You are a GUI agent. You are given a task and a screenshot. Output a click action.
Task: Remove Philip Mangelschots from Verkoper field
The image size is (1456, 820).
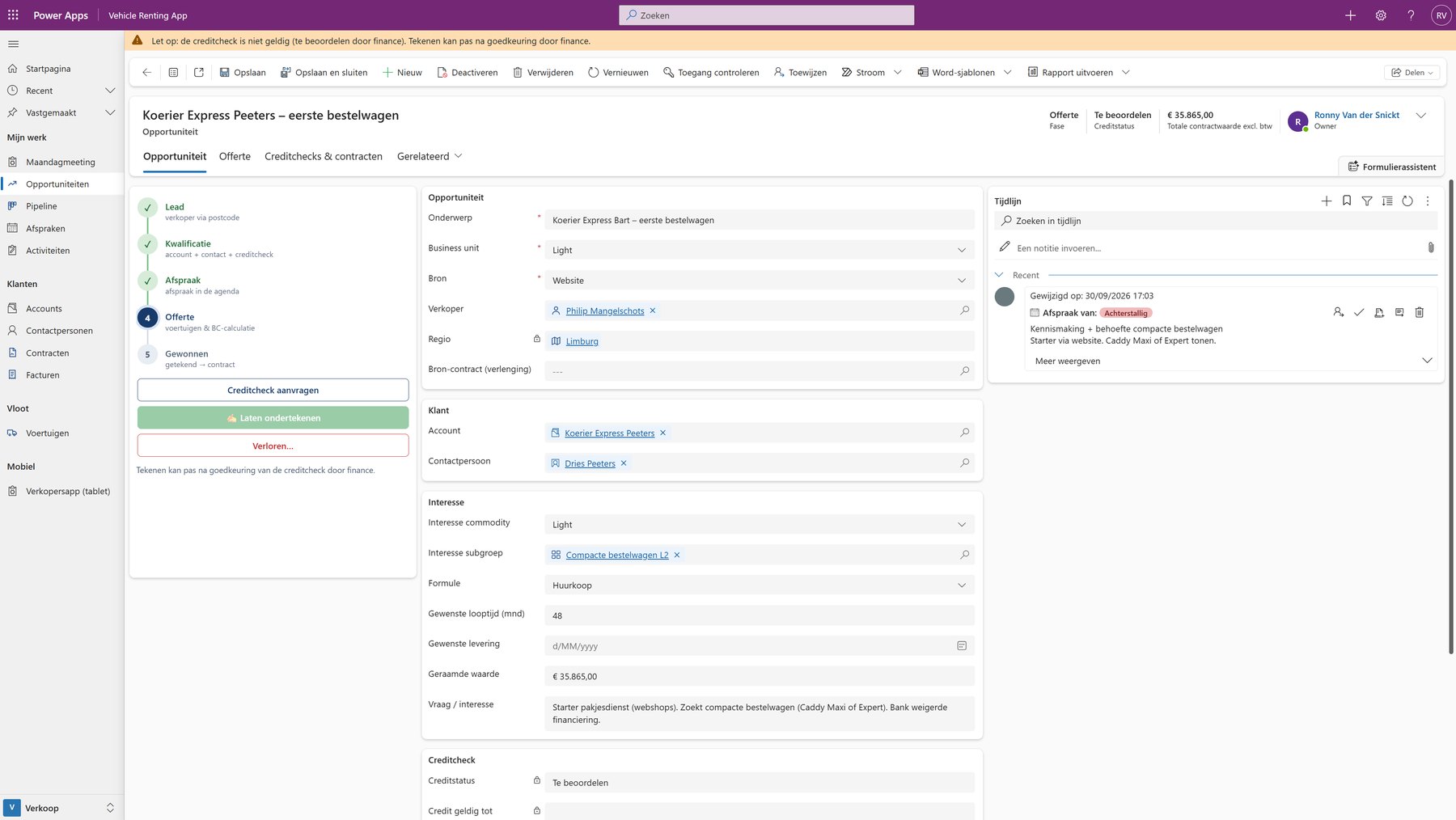[x=653, y=311]
